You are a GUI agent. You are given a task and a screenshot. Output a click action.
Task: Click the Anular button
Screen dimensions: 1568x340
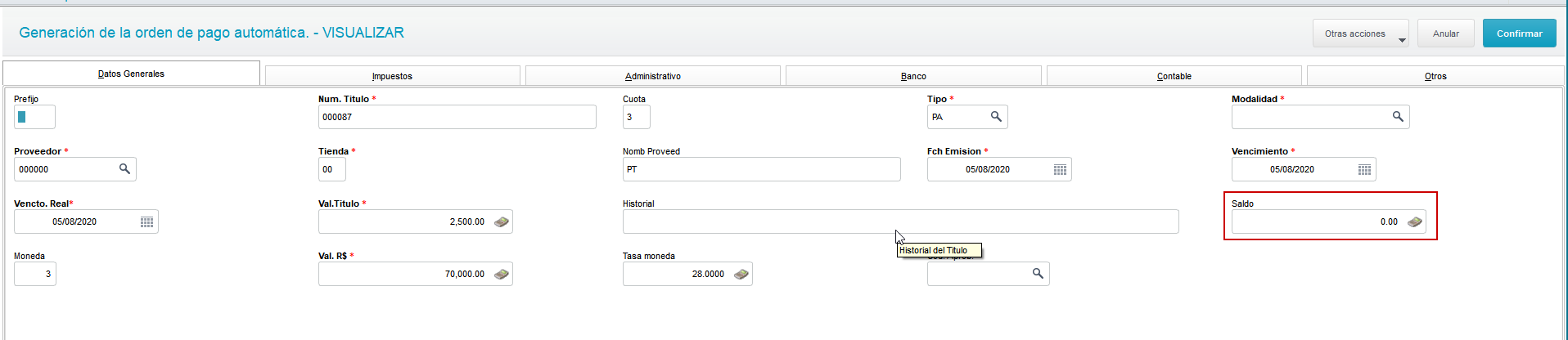(x=1445, y=34)
